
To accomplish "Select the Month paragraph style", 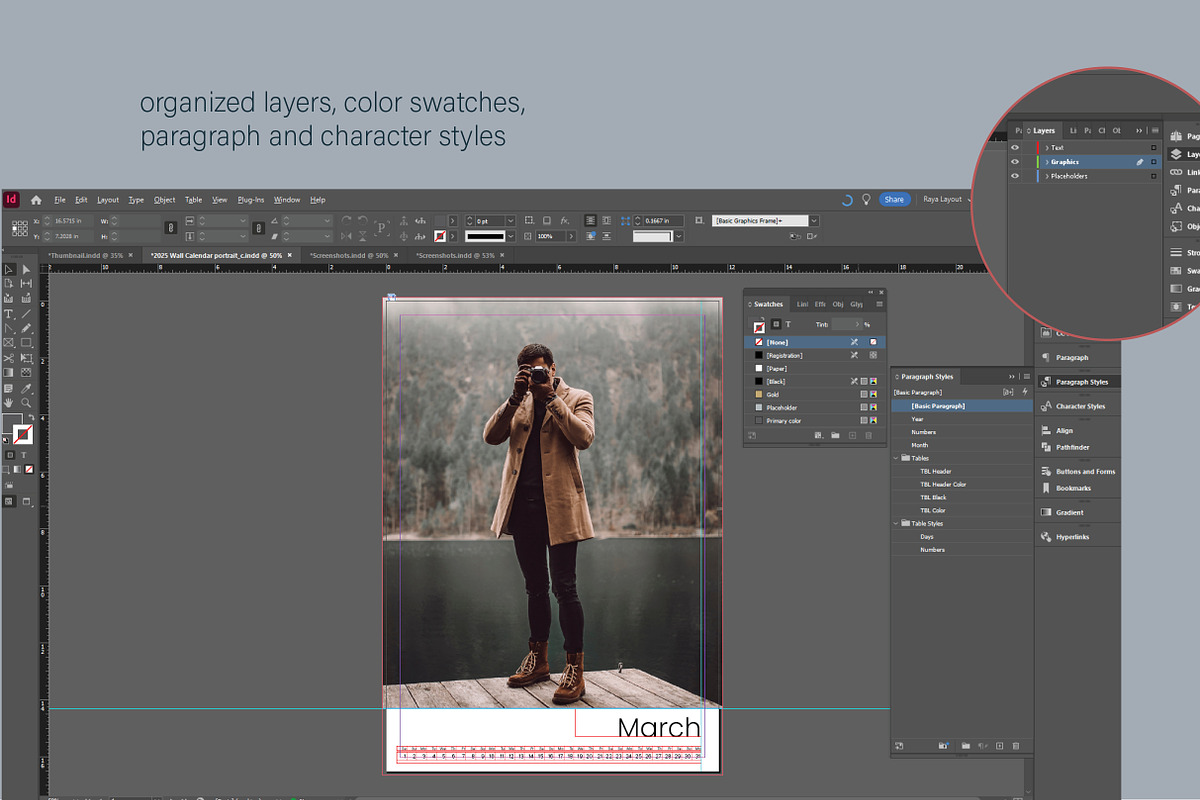I will click(919, 445).
